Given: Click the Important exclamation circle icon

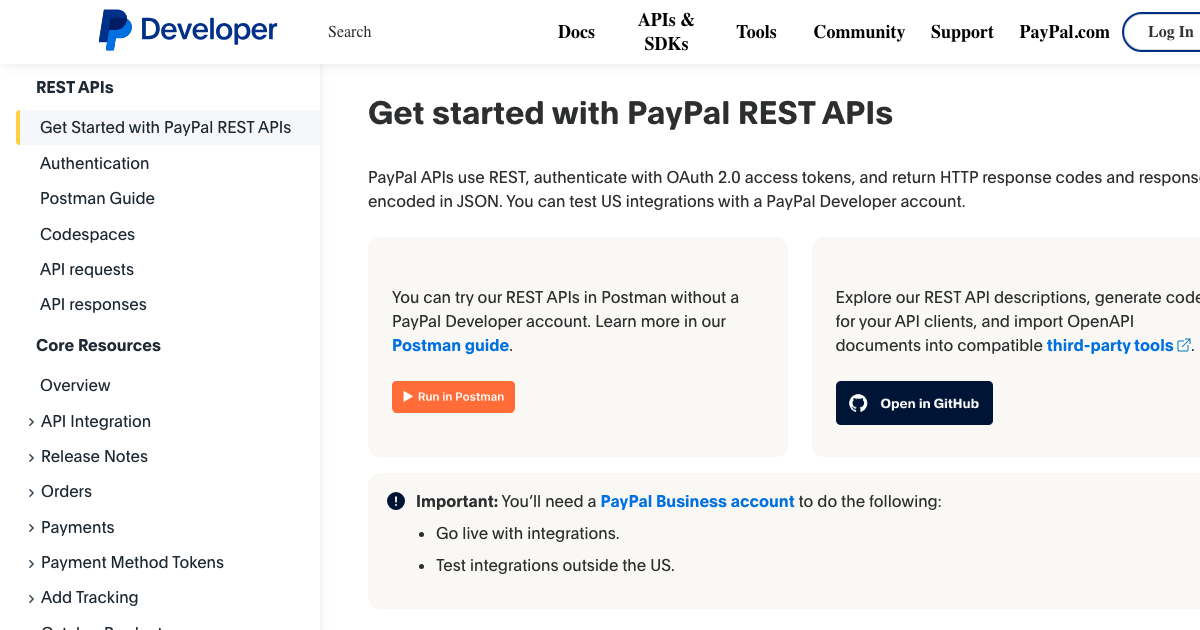Looking at the screenshot, I should 396,500.
